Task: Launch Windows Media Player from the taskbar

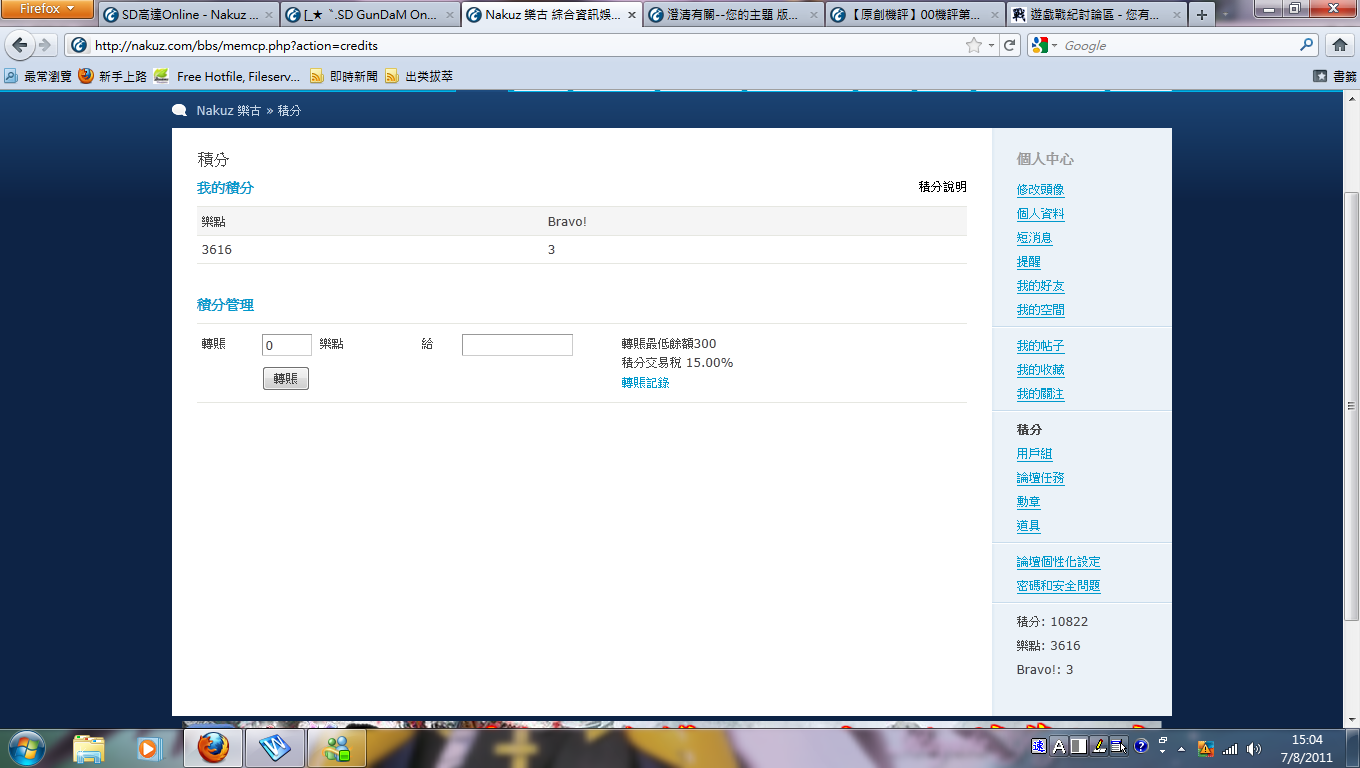Action: 149,748
